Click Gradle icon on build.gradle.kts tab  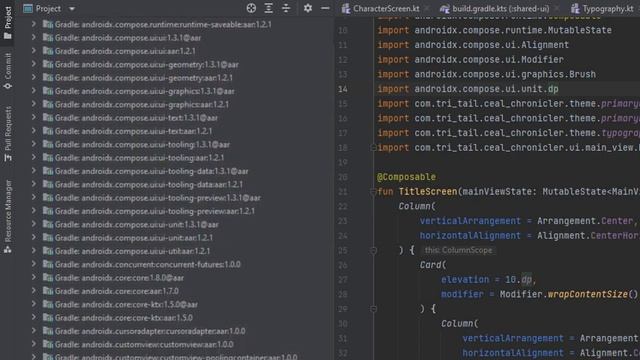pos(444,8)
